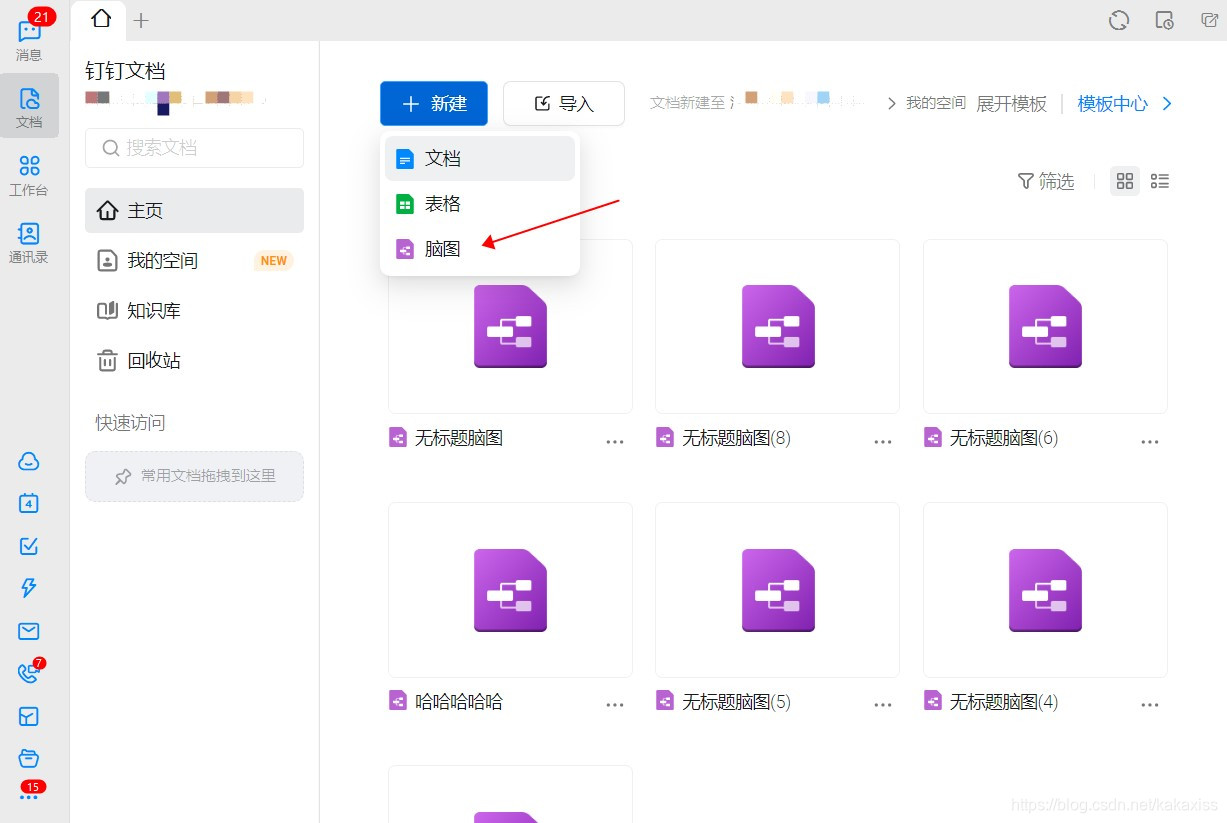Open the 模板中心 link

click(x=1112, y=104)
